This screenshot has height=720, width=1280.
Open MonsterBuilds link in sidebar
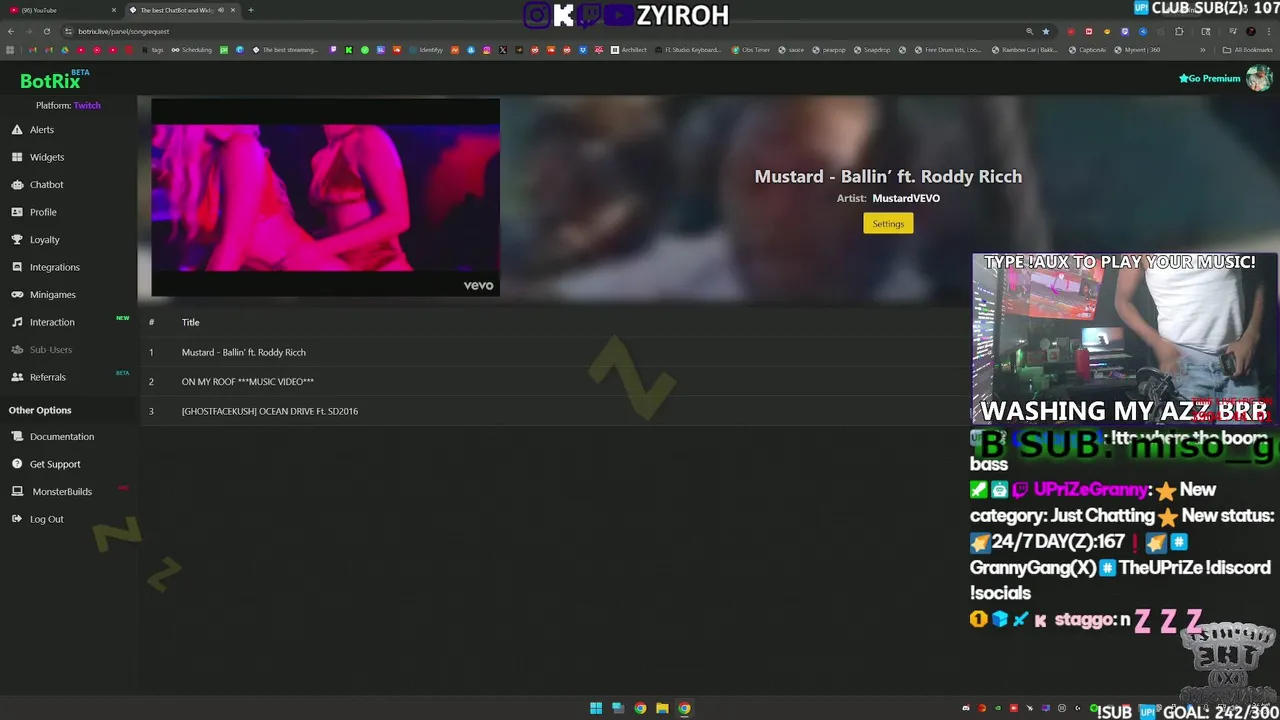(62, 492)
